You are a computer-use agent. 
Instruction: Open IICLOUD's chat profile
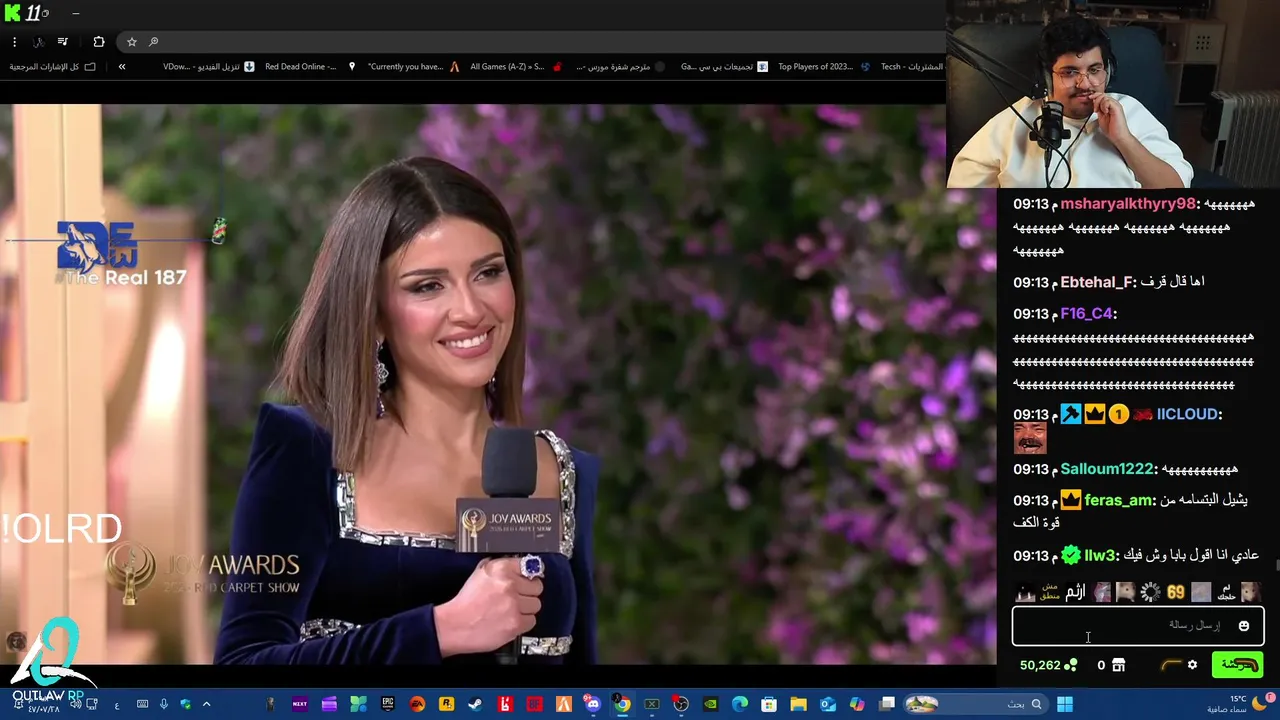click(1187, 414)
